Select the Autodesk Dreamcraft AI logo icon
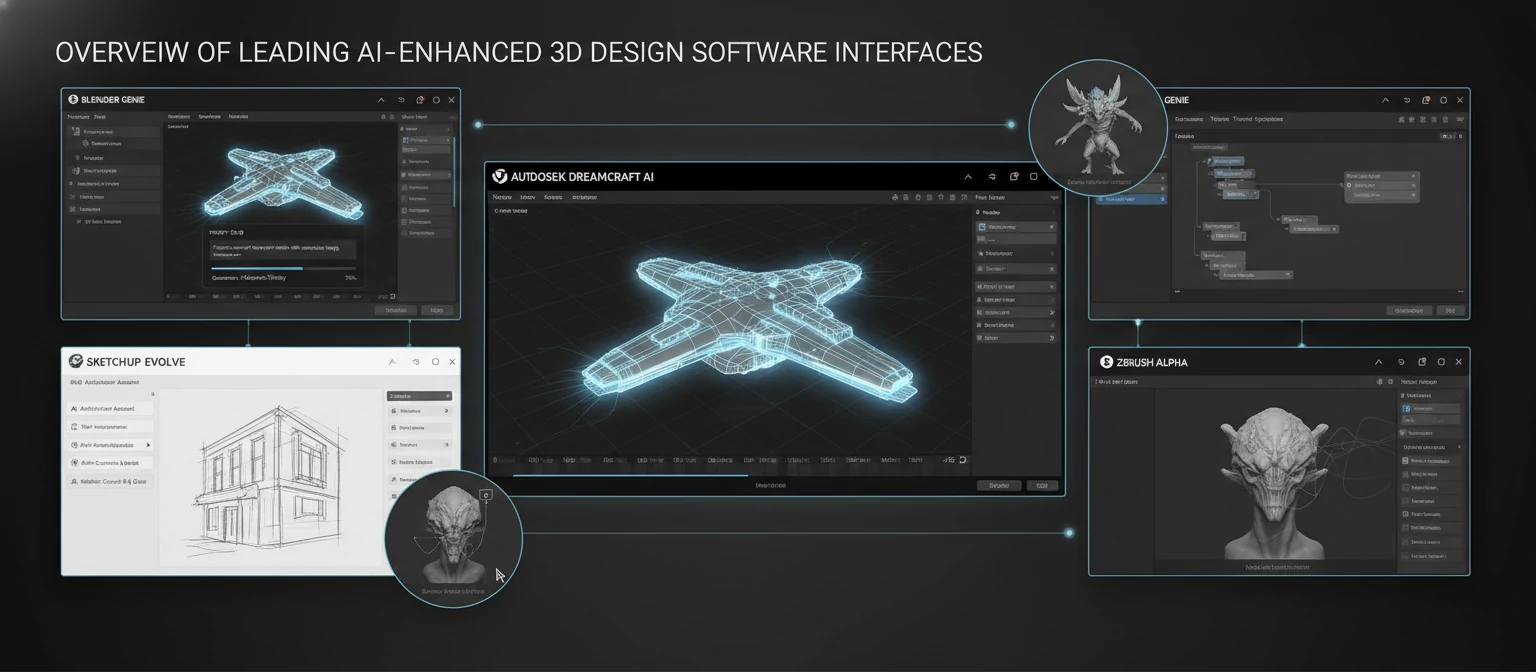 (499, 177)
